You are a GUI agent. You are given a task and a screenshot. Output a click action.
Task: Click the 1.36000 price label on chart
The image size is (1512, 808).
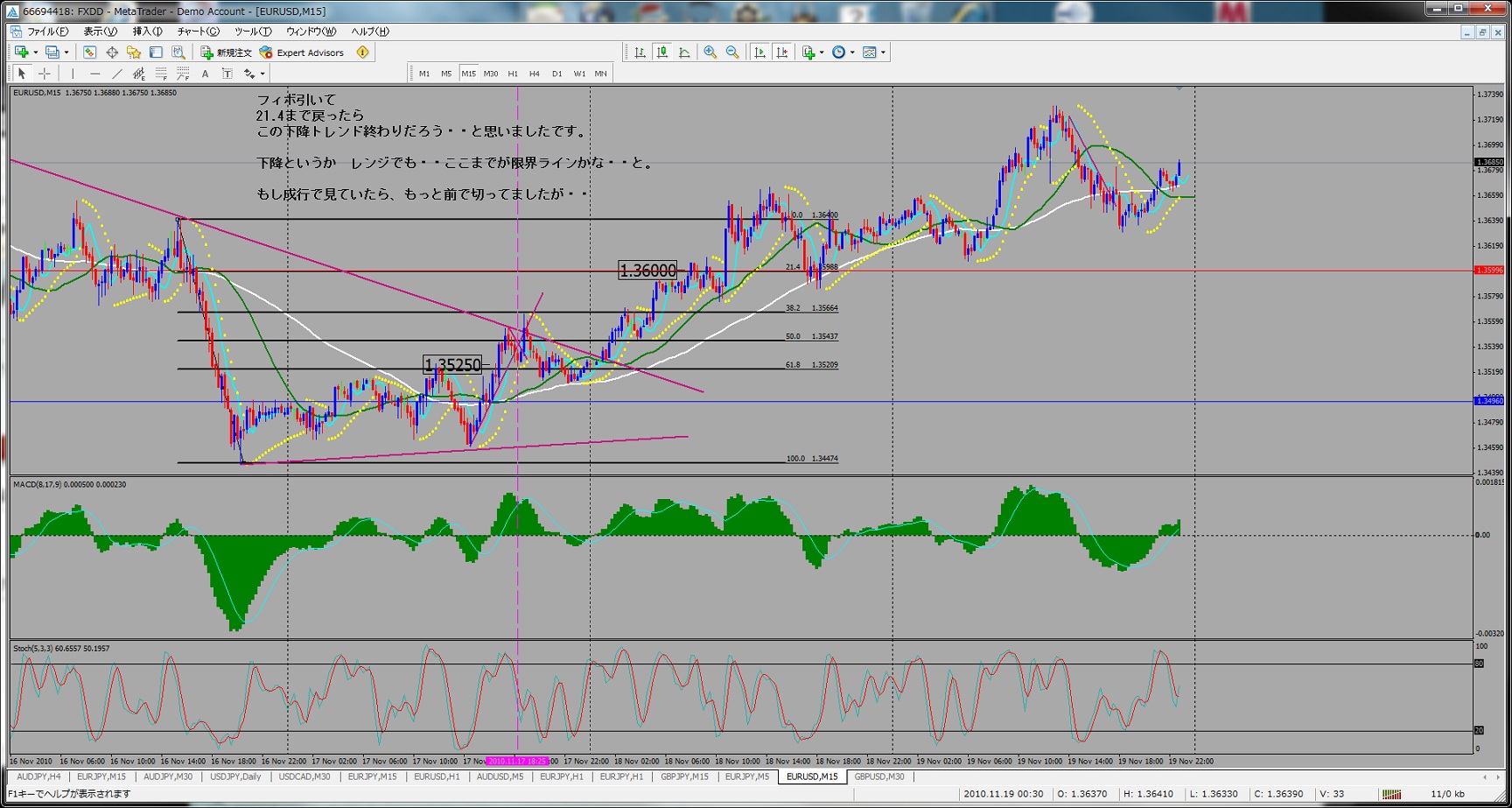[x=647, y=271]
